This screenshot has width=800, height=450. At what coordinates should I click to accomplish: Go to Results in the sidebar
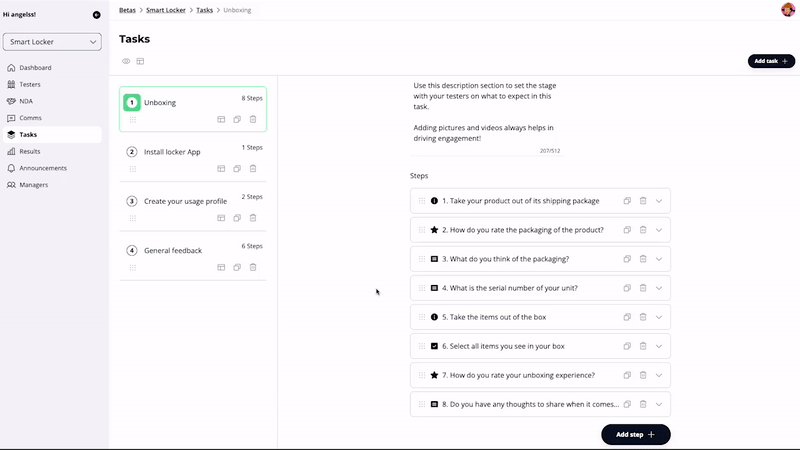coord(52,152)
